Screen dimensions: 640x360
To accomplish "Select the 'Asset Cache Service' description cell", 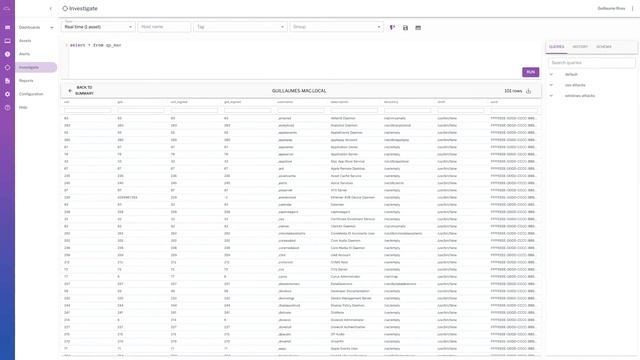I will pos(346,176).
